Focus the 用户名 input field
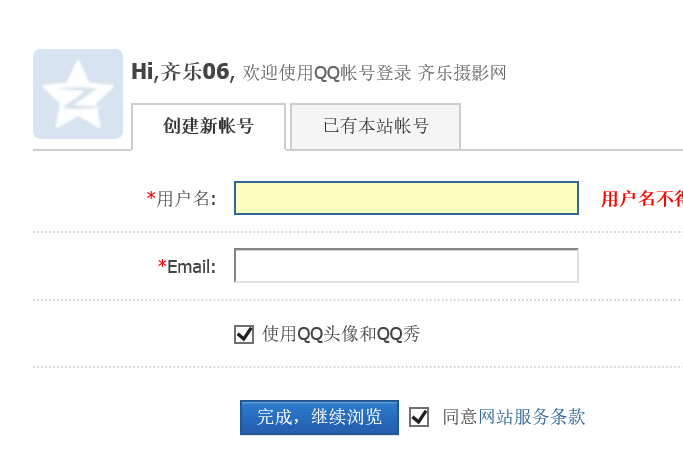 [406, 198]
